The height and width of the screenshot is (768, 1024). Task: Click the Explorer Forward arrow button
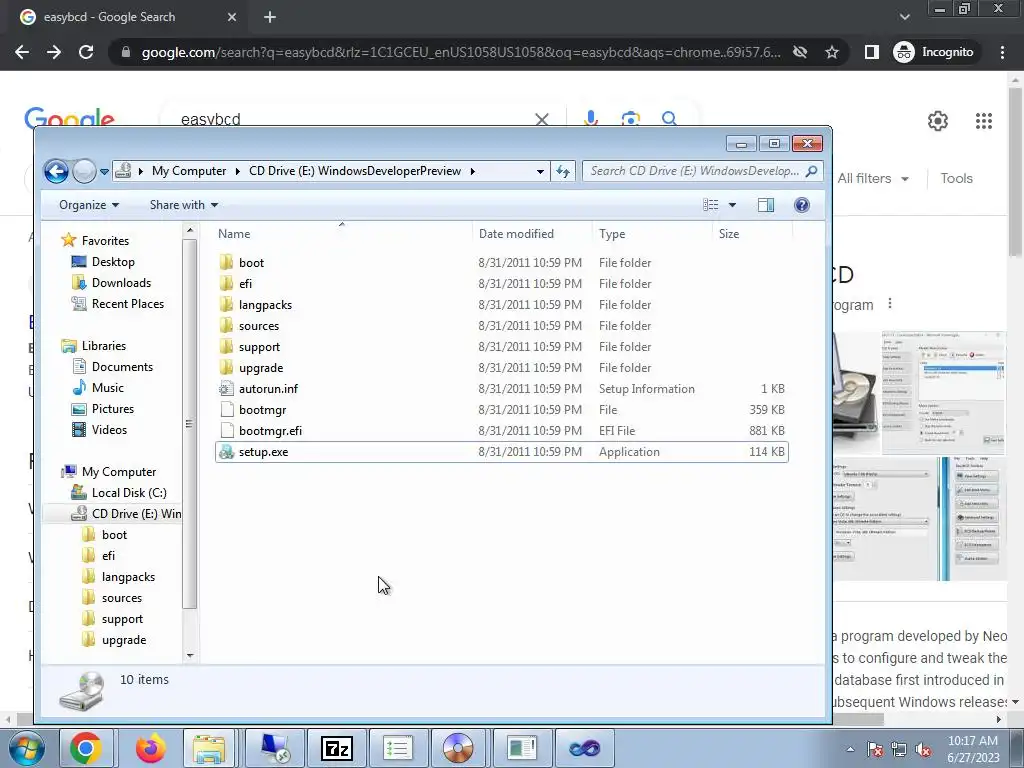[84, 171]
